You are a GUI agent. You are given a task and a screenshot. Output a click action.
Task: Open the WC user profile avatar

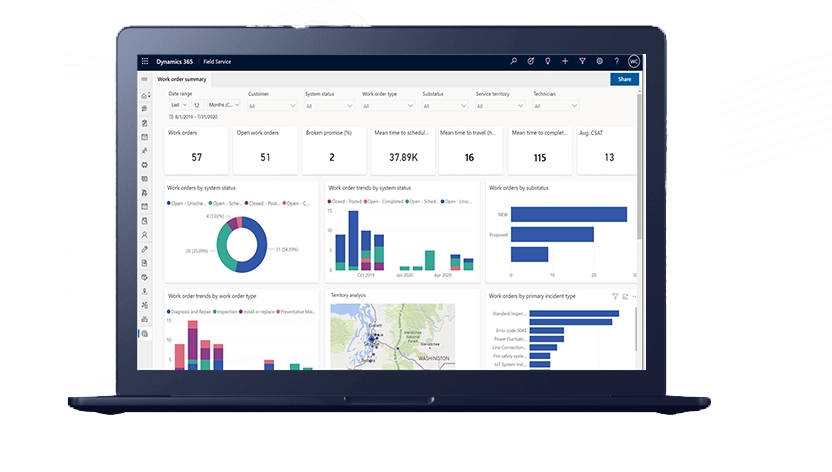click(x=633, y=61)
